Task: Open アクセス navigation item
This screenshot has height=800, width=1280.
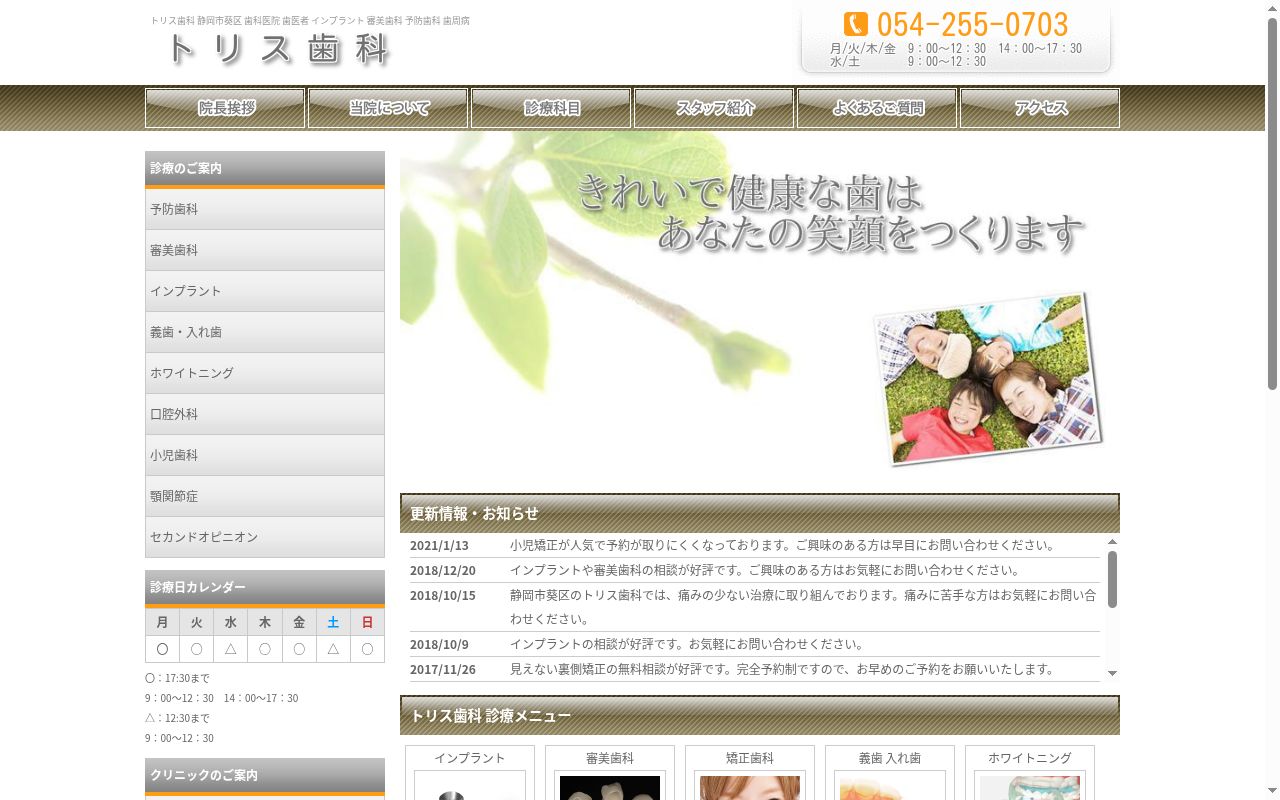Action: [1040, 108]
